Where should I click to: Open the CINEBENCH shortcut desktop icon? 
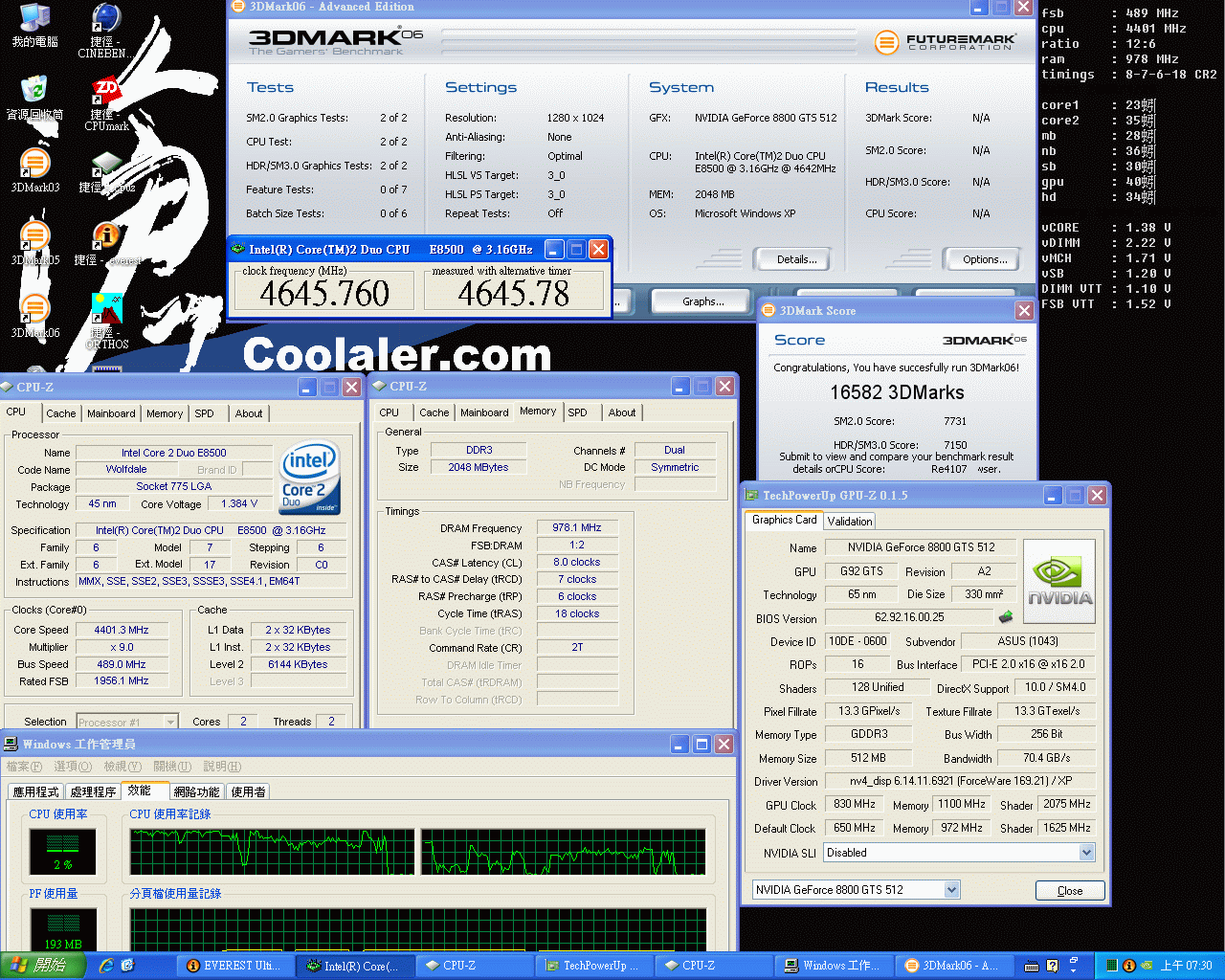pos(104,31)
